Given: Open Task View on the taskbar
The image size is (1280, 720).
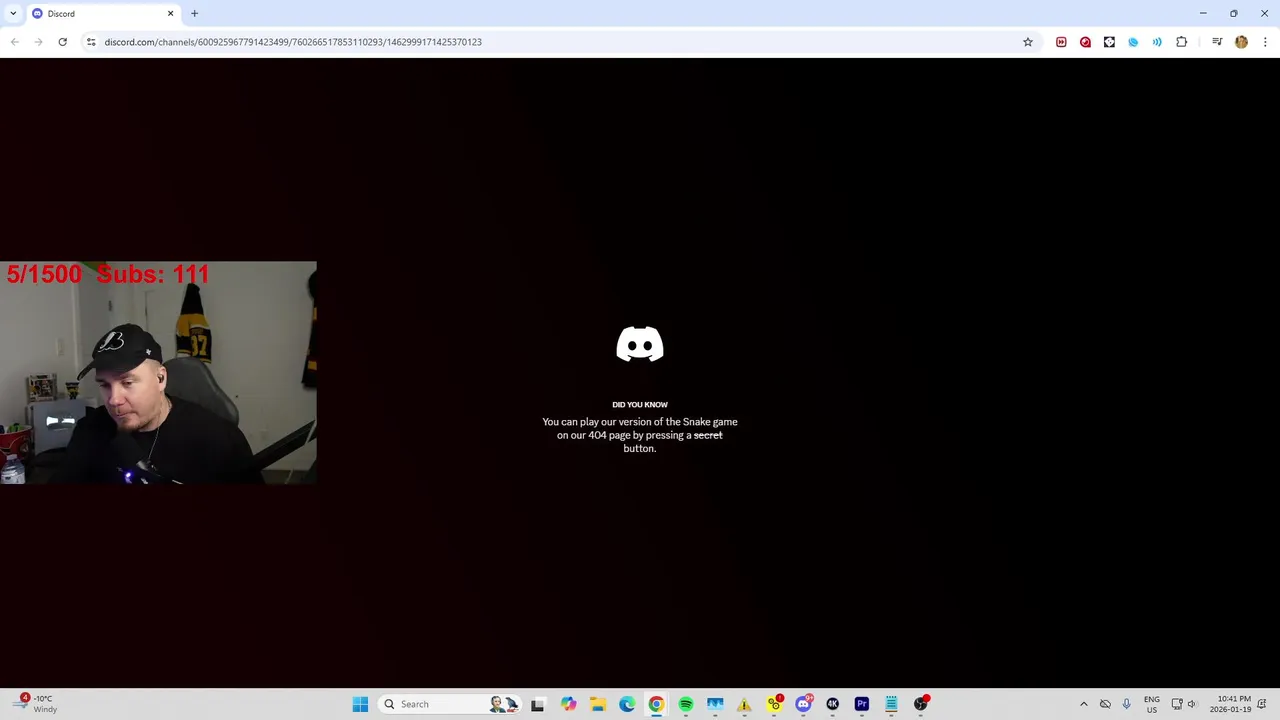Looking at the screenshot, I should [537, 704].
